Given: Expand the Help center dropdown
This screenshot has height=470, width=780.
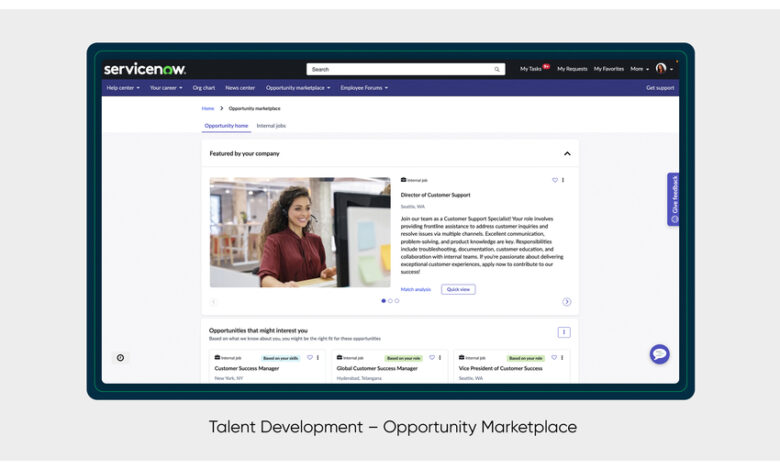Looking at the screenshot, I should click(x=123, y=88).
